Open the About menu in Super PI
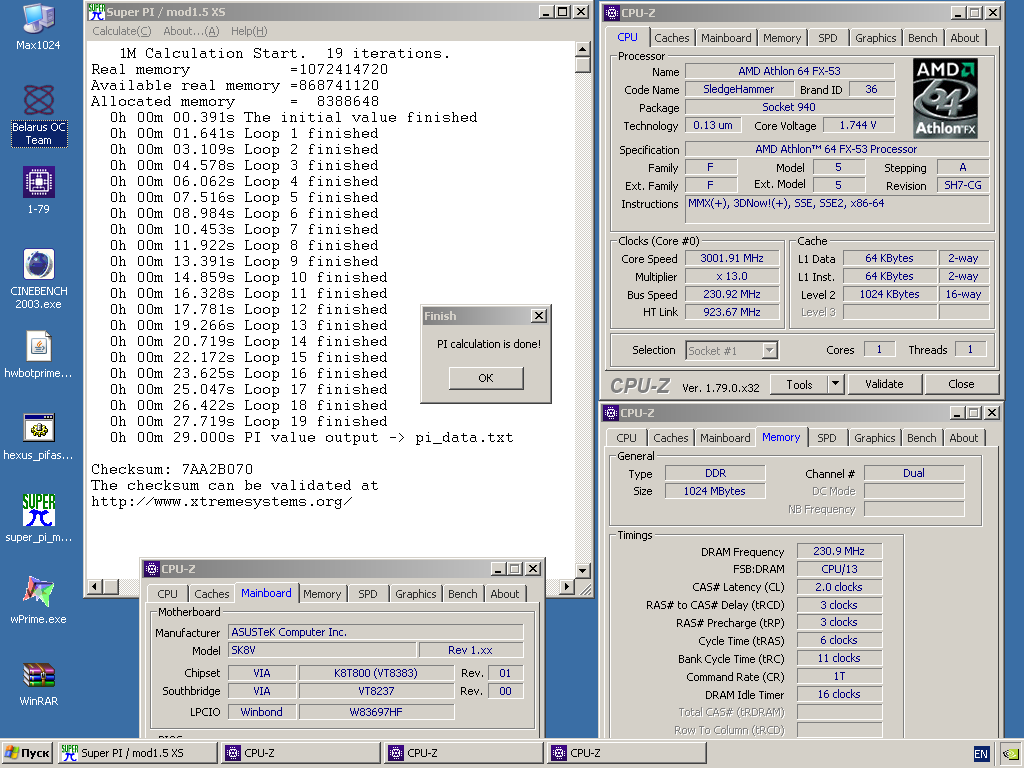The height and width of the screenshot is (768, 1024). [x=191, y=31]
